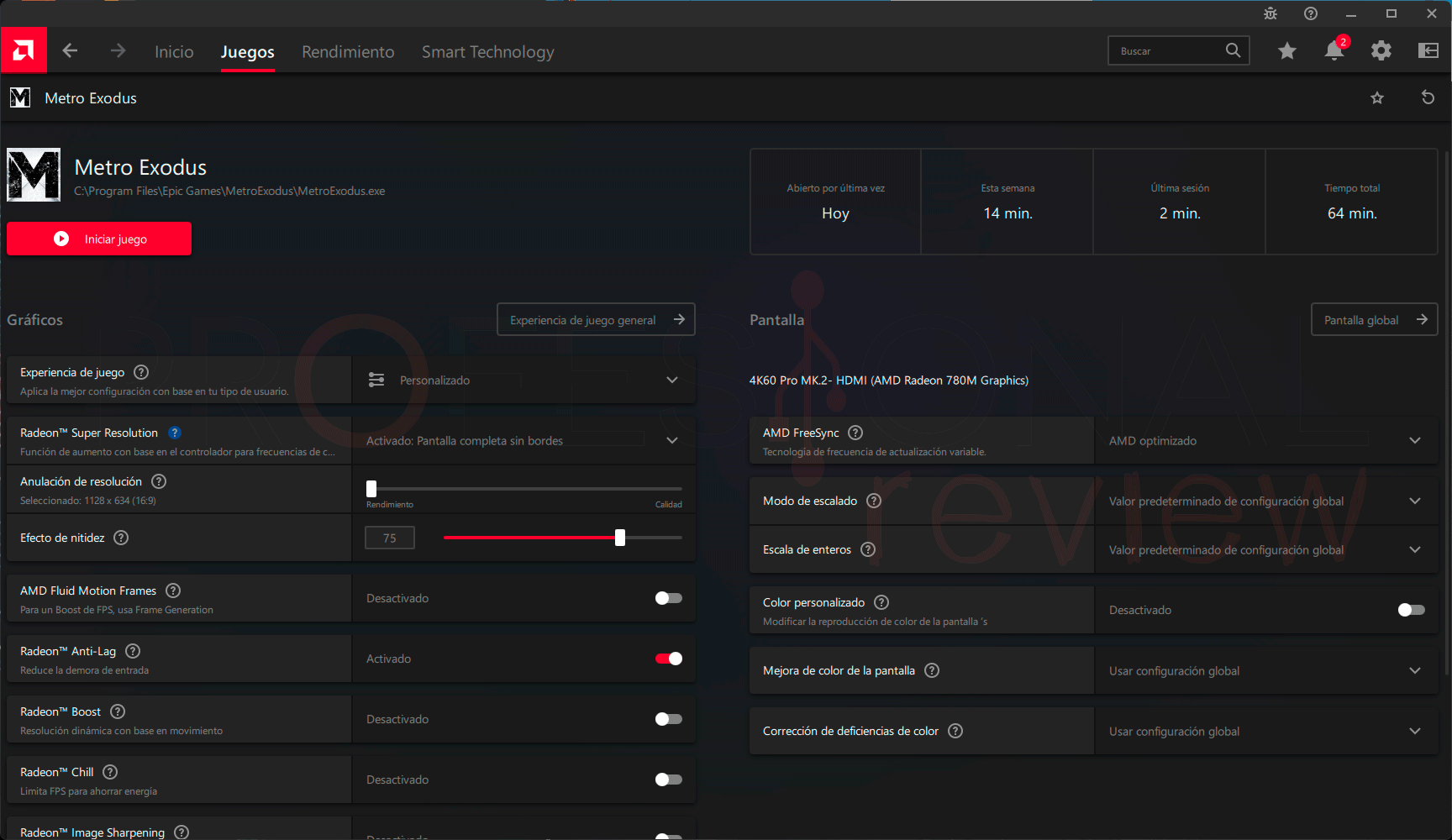The width and height of the screenshot is (1452, 840).
Task: Click the Efecto de nitidez slider handle
Action: tap(620, 538)
